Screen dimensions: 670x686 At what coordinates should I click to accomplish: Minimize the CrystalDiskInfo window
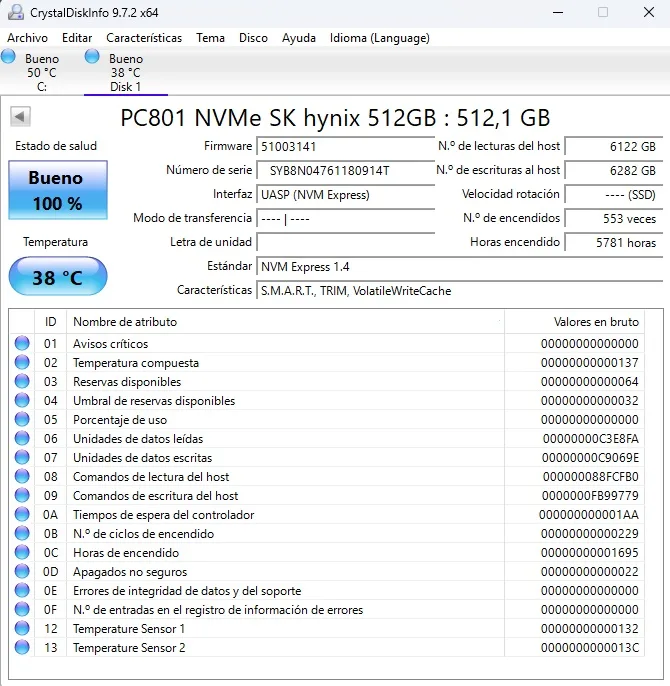coord(558,12)
